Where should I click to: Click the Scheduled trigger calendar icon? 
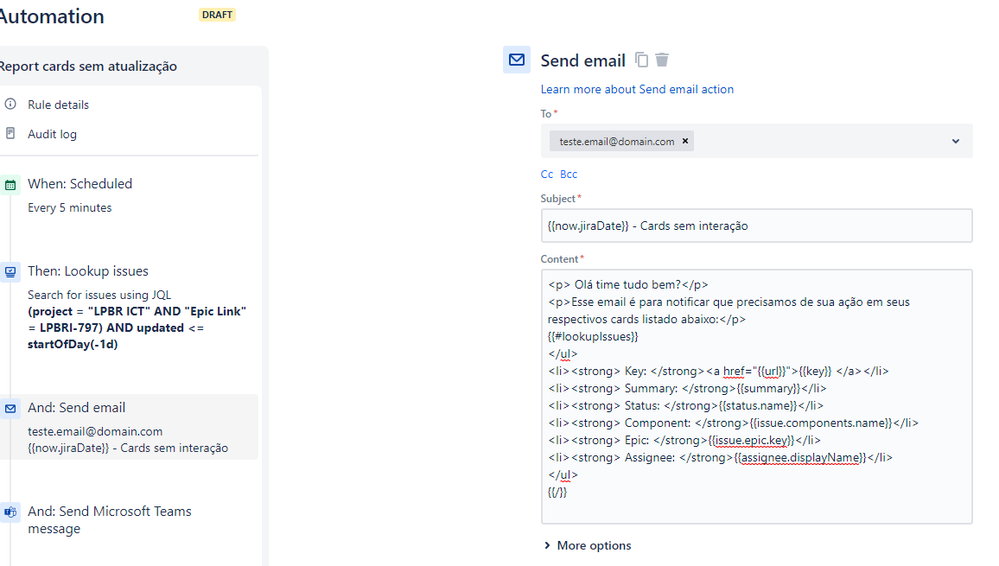pos(11,185)
